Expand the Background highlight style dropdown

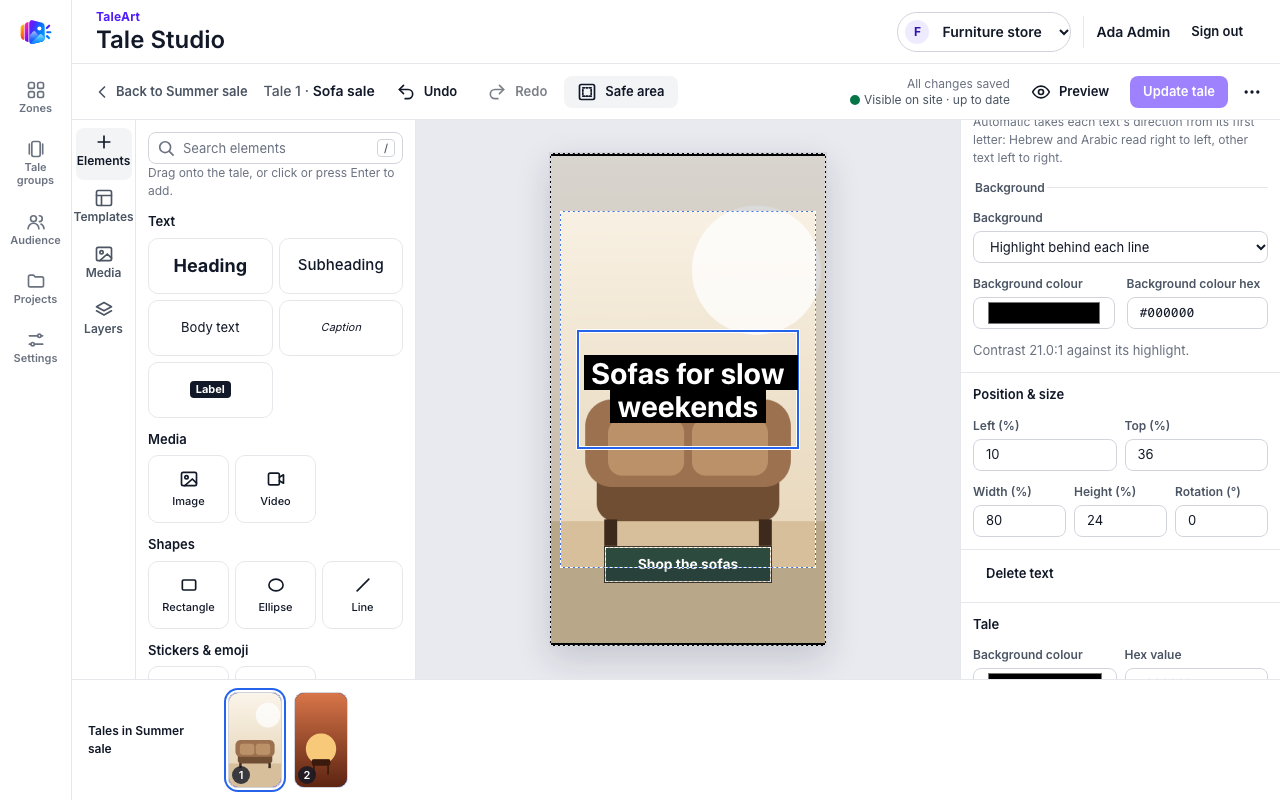tap(1120, 247)
